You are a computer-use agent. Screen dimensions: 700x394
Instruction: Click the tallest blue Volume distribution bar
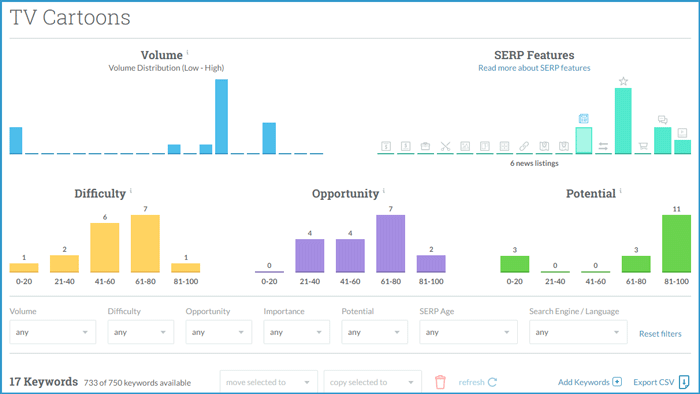[221, 117]
